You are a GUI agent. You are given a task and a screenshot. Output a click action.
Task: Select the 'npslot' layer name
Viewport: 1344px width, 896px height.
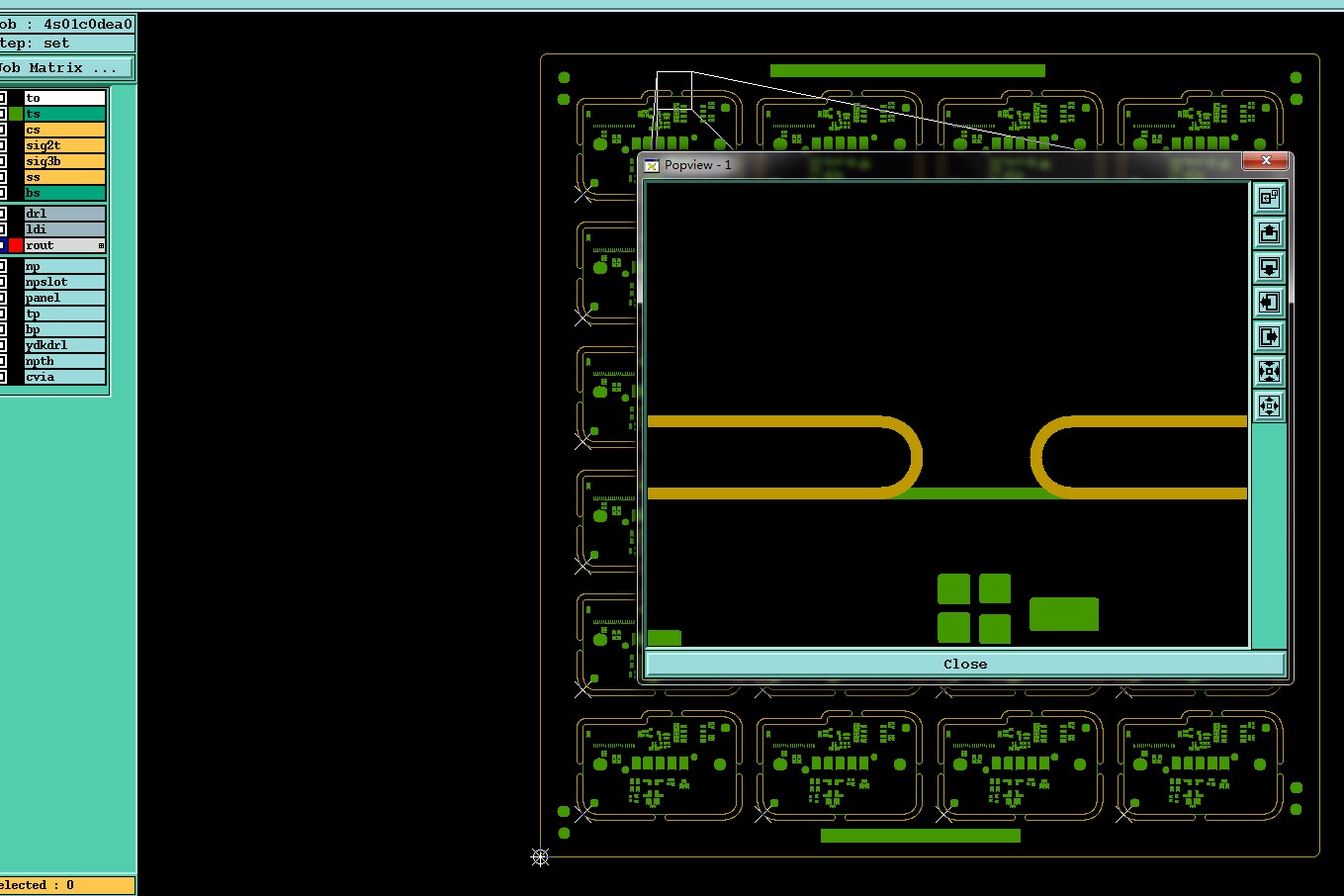coord(65,282)
